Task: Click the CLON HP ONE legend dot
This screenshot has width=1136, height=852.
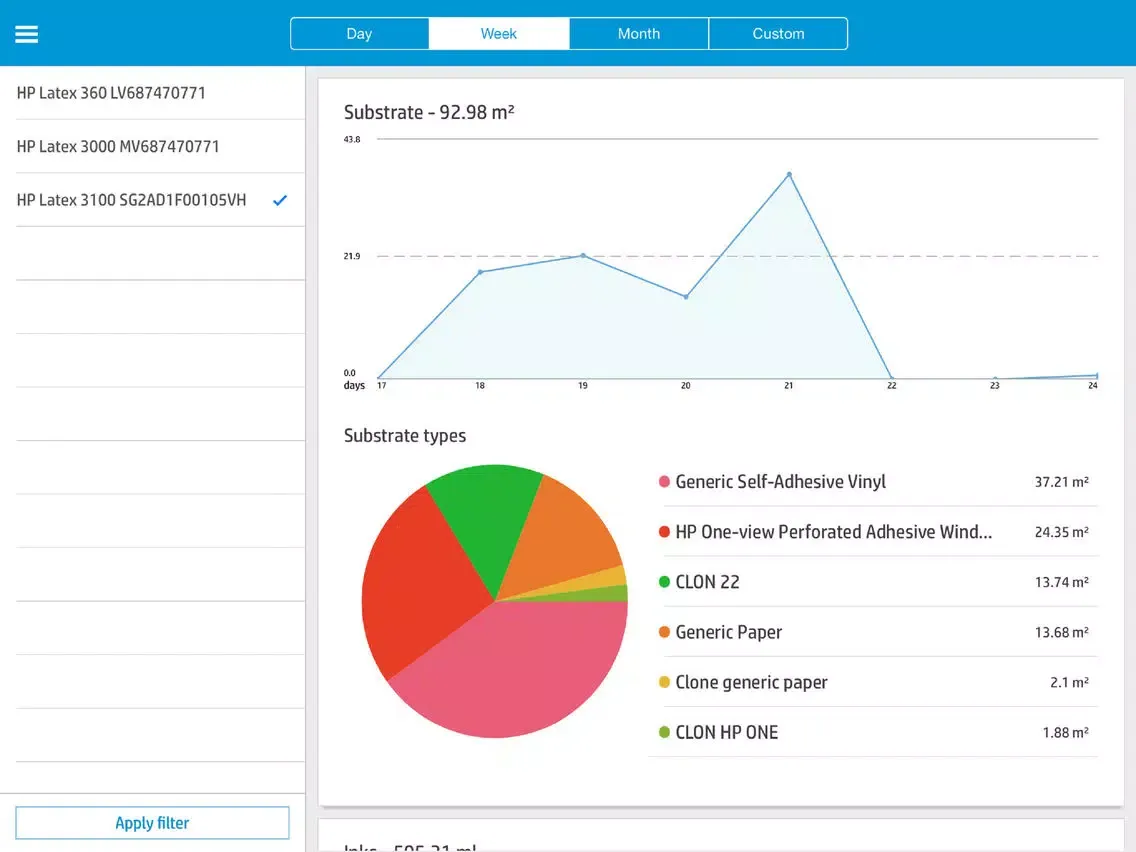Action: (664, 732)
